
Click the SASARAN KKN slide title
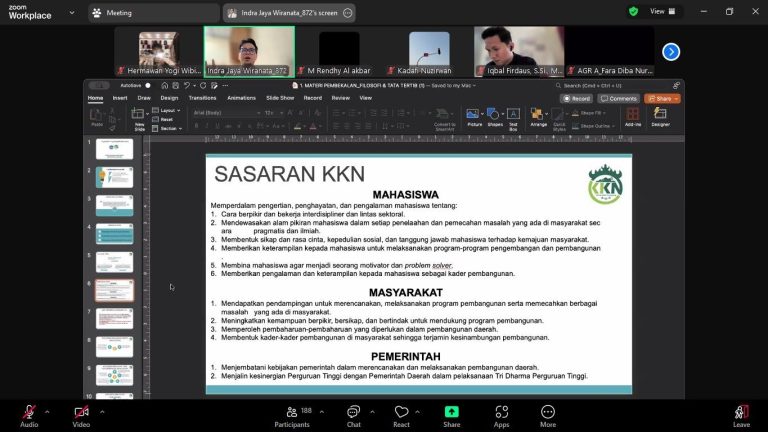point(289,174)
